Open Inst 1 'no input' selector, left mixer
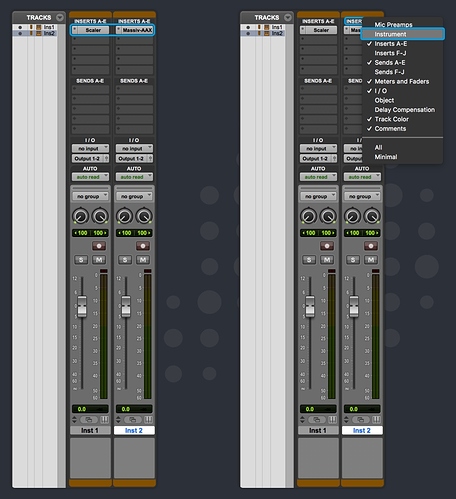Image resolution: width=456 pixels, height=499 pixels. click(90, 148)
